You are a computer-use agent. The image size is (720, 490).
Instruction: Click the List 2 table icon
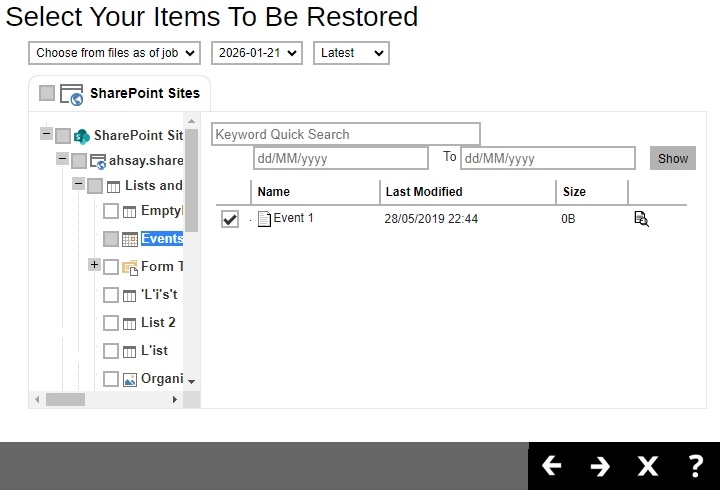(x=129, y=323)
